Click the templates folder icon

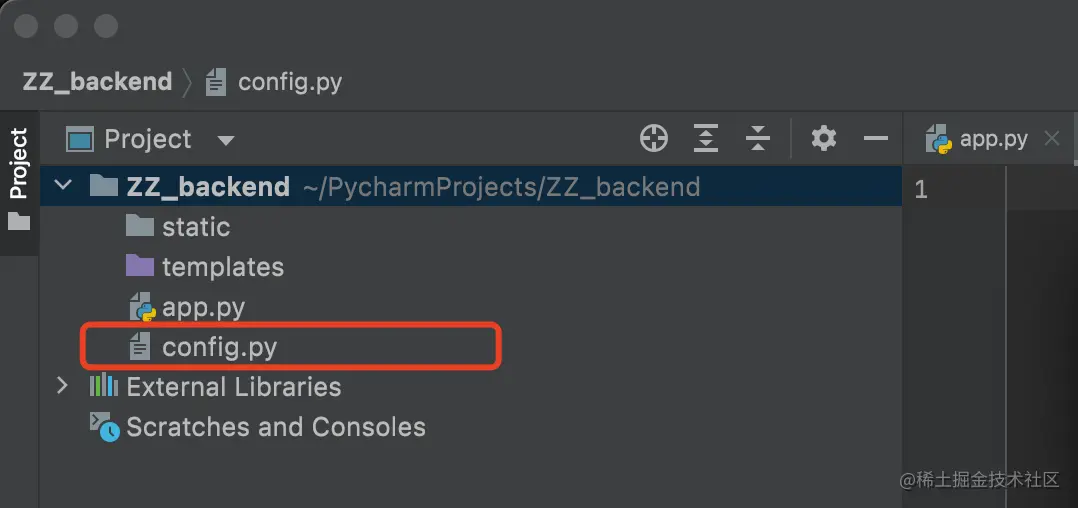(140, 267)
